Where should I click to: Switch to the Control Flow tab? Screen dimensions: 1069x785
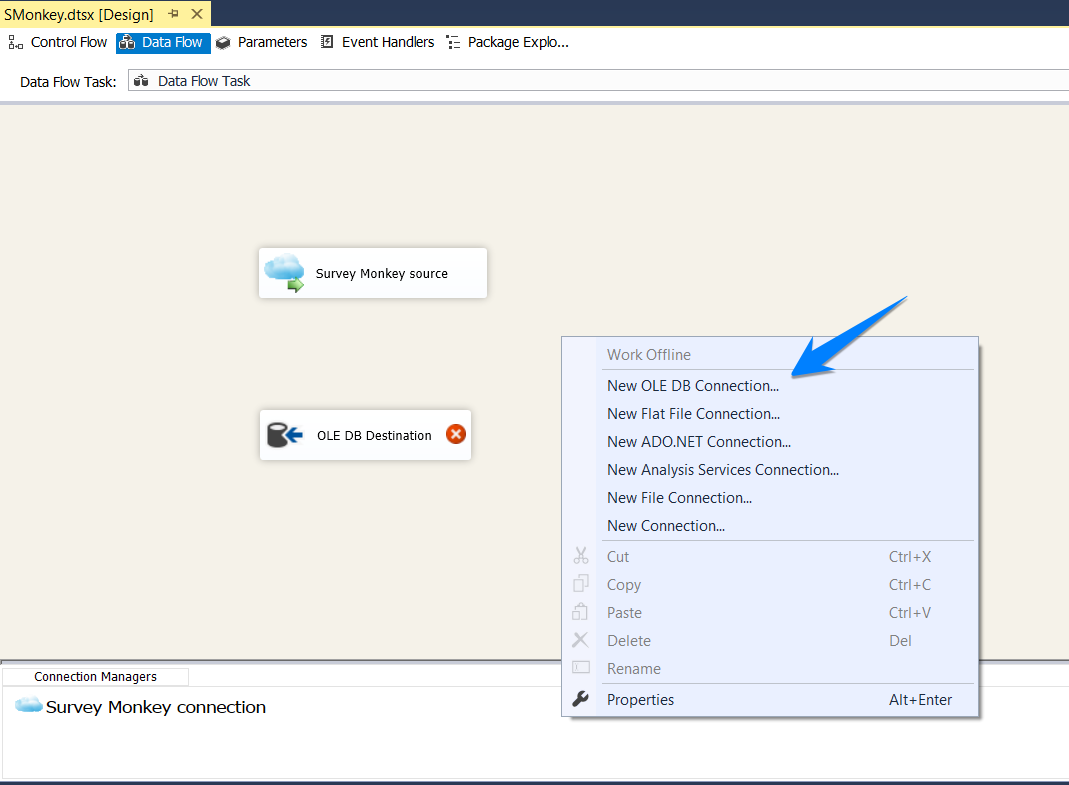tap(58, 42)
